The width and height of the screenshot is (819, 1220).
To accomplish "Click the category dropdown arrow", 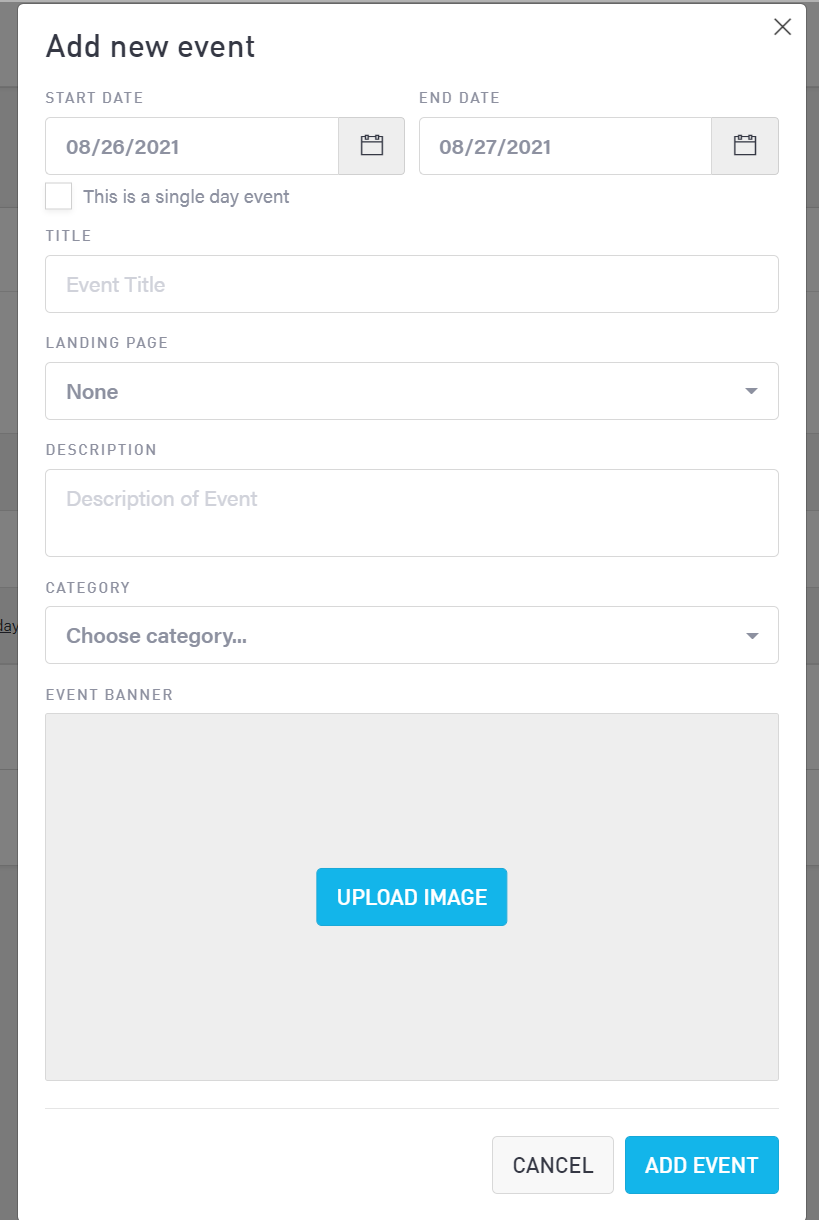I will (752, 635).
